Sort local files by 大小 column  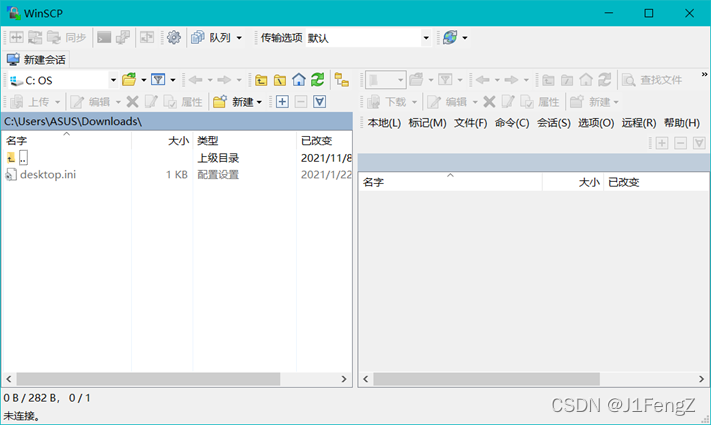[162, 141]
